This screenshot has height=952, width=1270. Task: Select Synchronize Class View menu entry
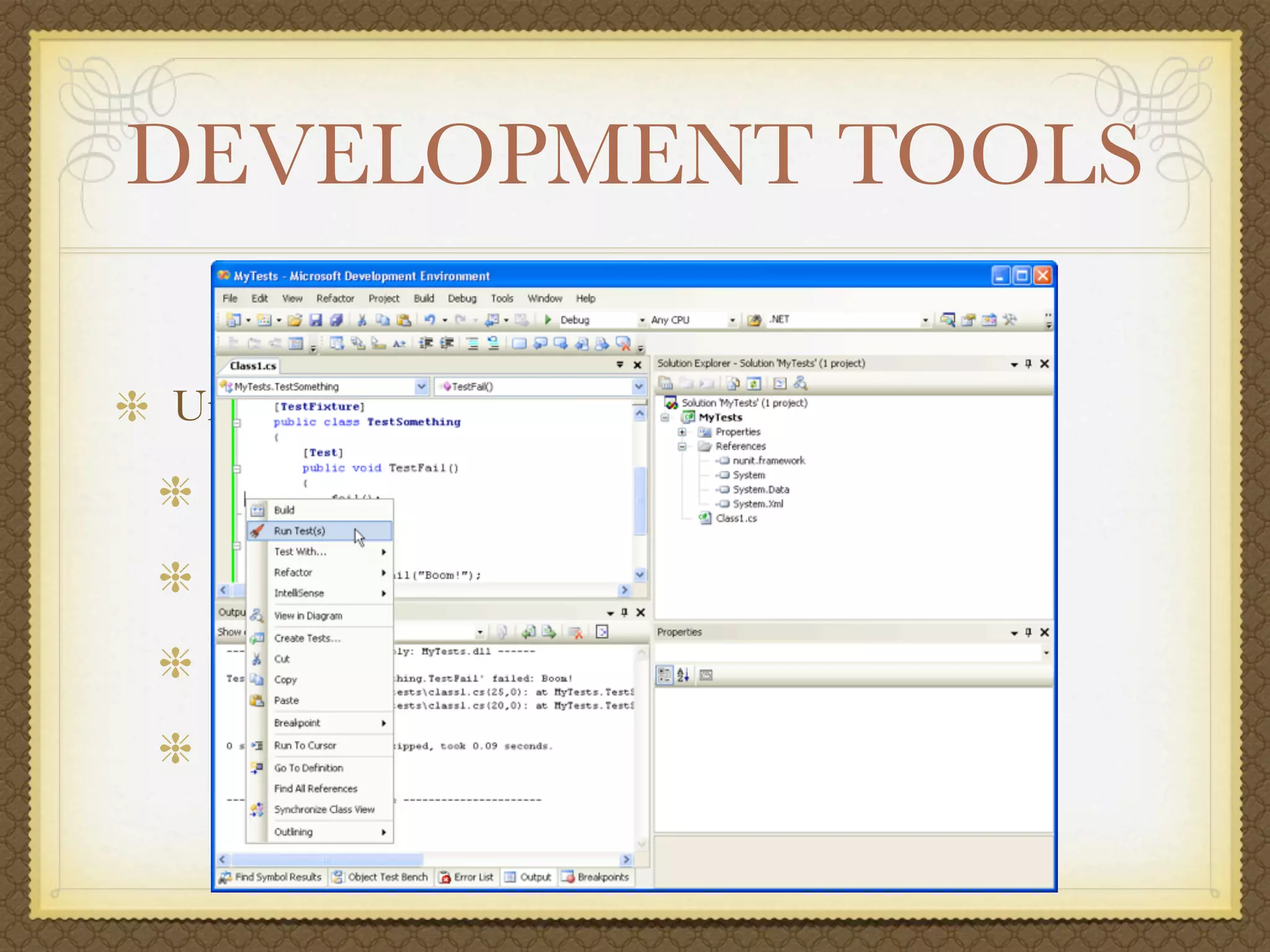point(320,809)
